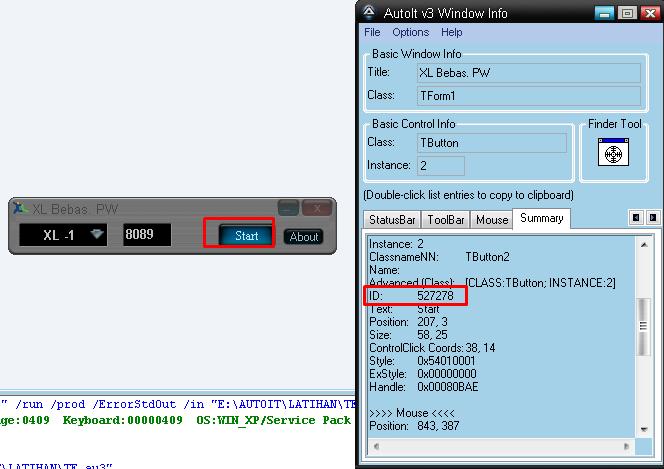Switch to the ToolBar tab

(445, 220)
